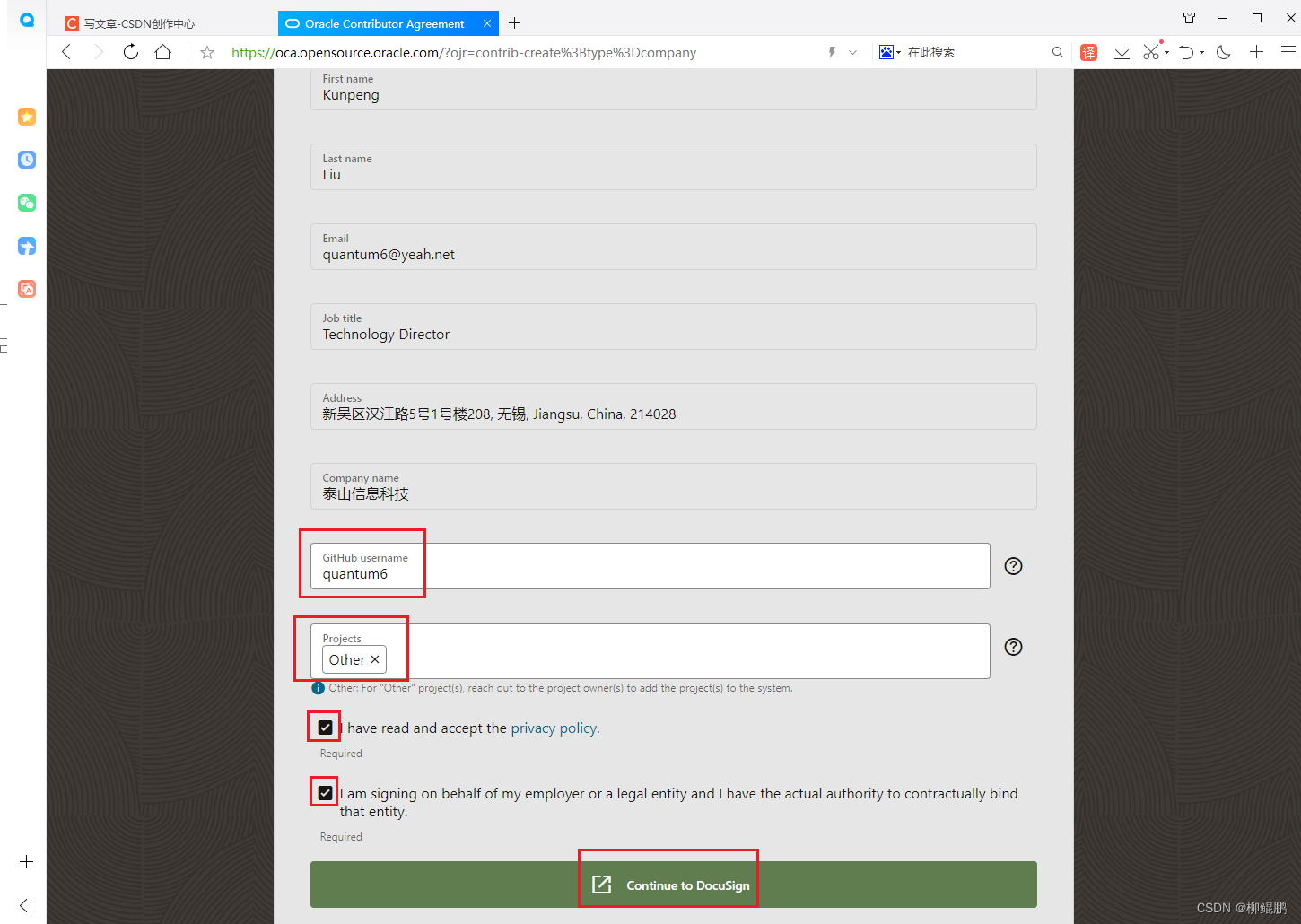Screen dimensions: 1301x924
Task: Open the privacy policy link
Action: (x=553, y=728)
